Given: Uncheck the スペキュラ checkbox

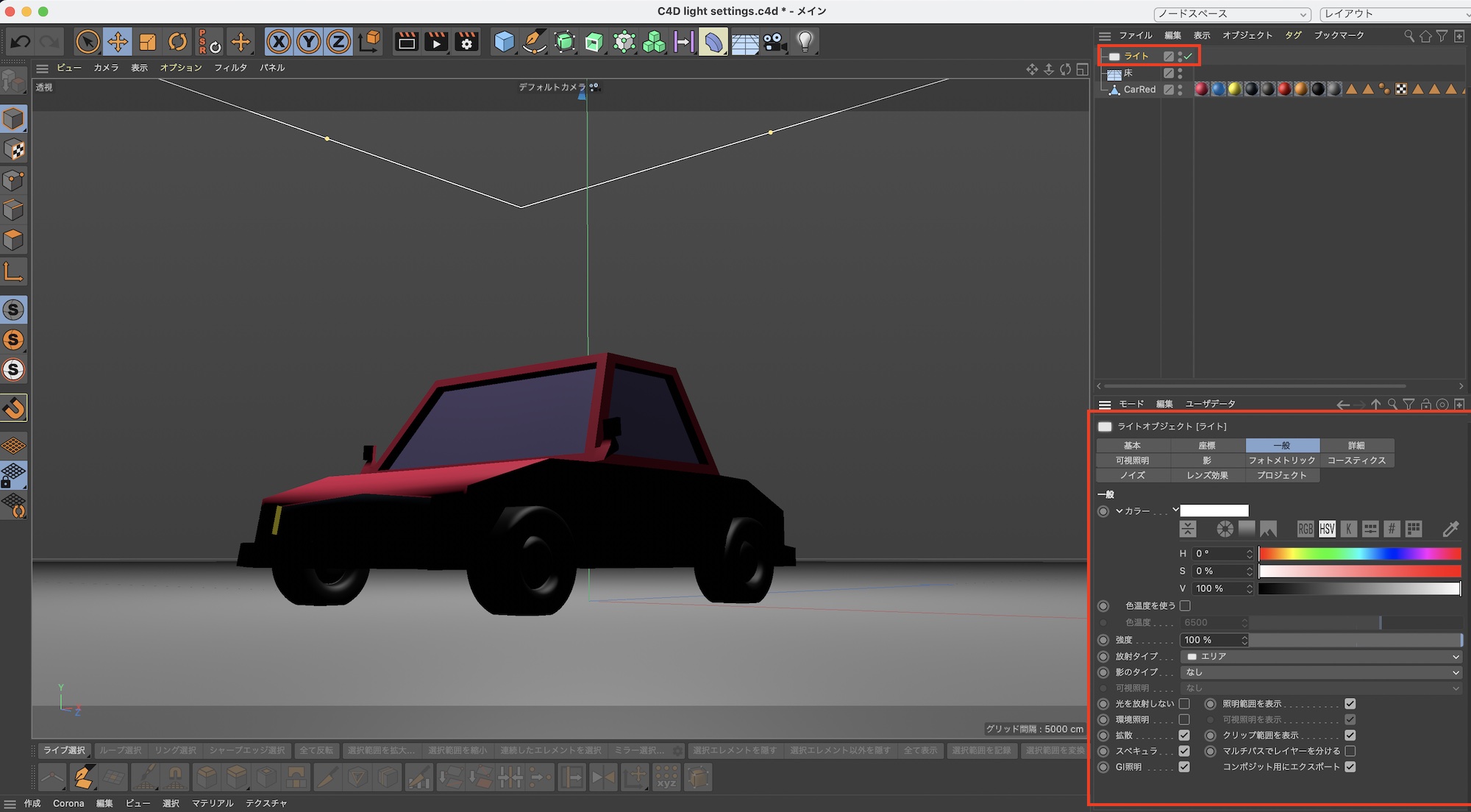Looking at the screenshot, I should pos(1184,751).
